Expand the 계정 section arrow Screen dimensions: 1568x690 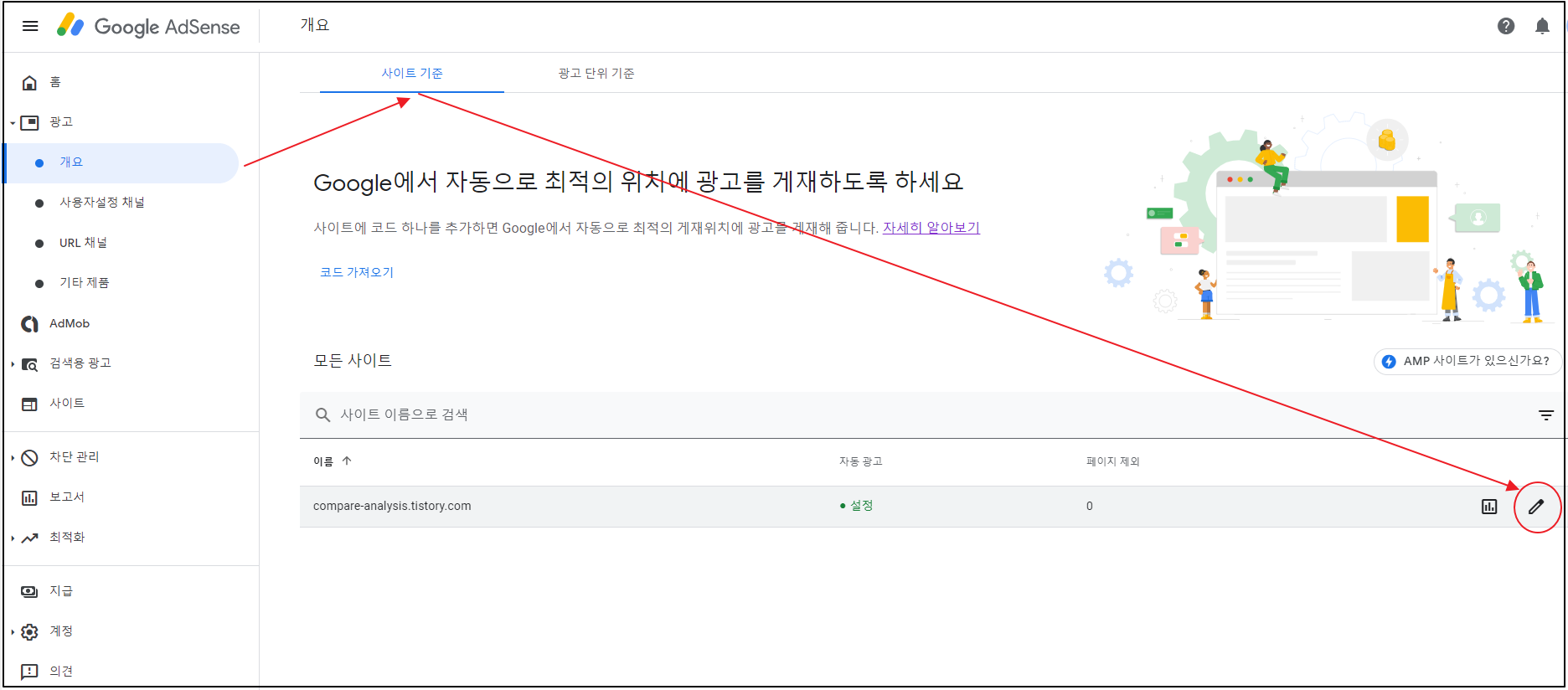coord(13,632)
